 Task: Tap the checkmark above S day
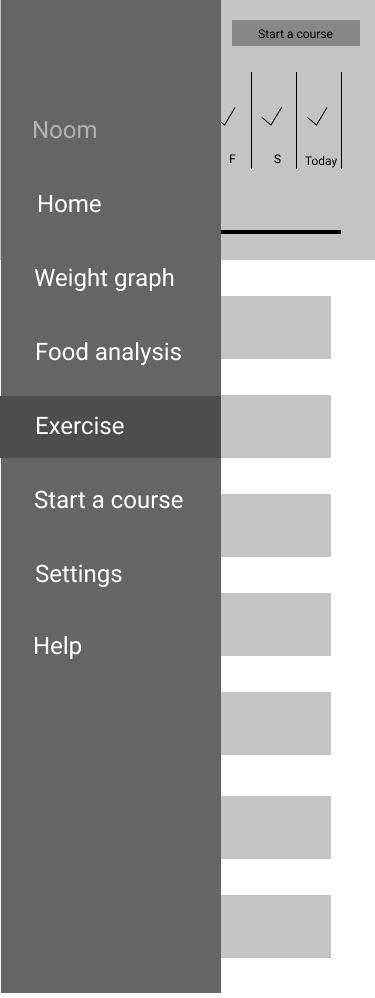coord(272,116)
